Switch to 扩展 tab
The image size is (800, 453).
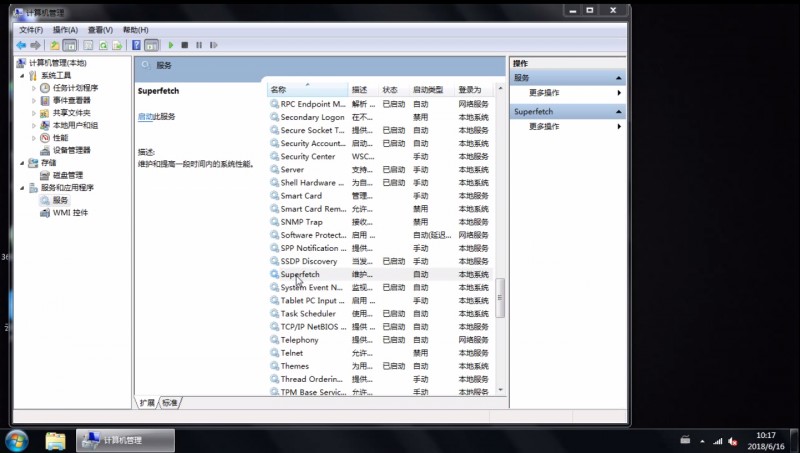[x=147, y=403]
